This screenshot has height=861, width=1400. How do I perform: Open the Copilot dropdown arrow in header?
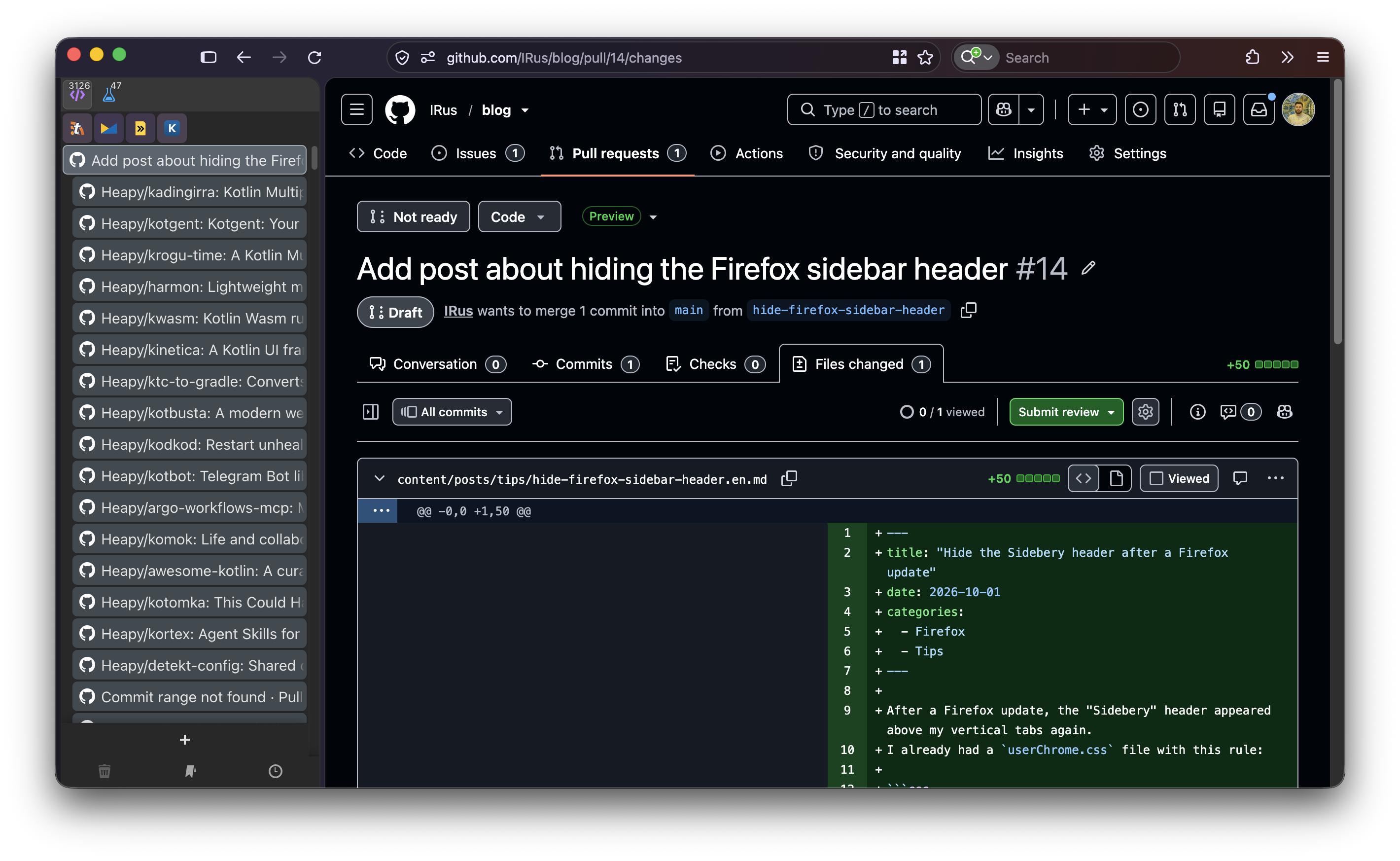pyautogui.click(x=1031, y=109)
